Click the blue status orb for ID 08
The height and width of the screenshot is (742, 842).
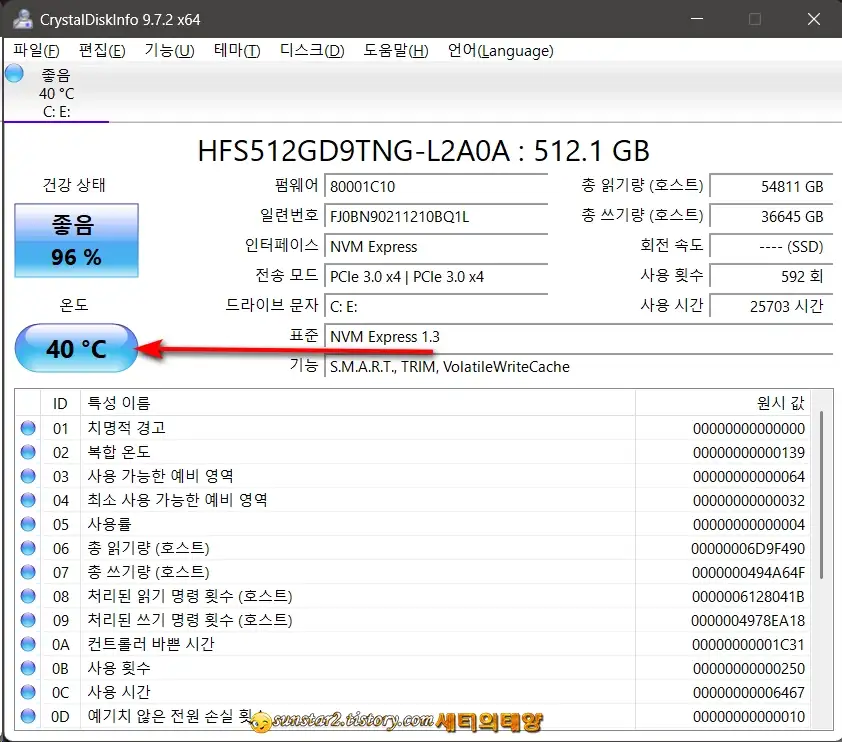coord(28,596)
